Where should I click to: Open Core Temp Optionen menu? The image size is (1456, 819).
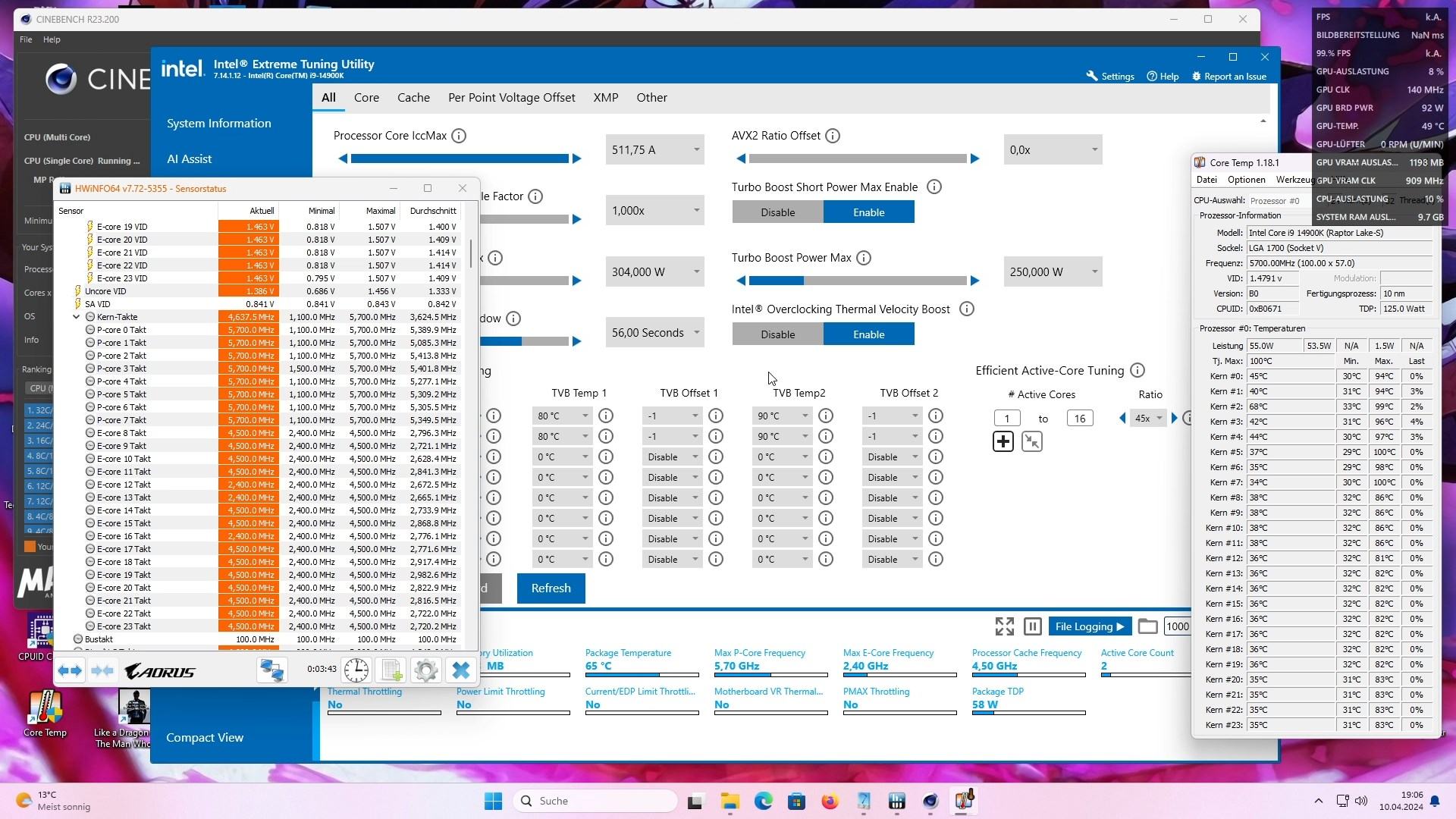[1246, 180]
